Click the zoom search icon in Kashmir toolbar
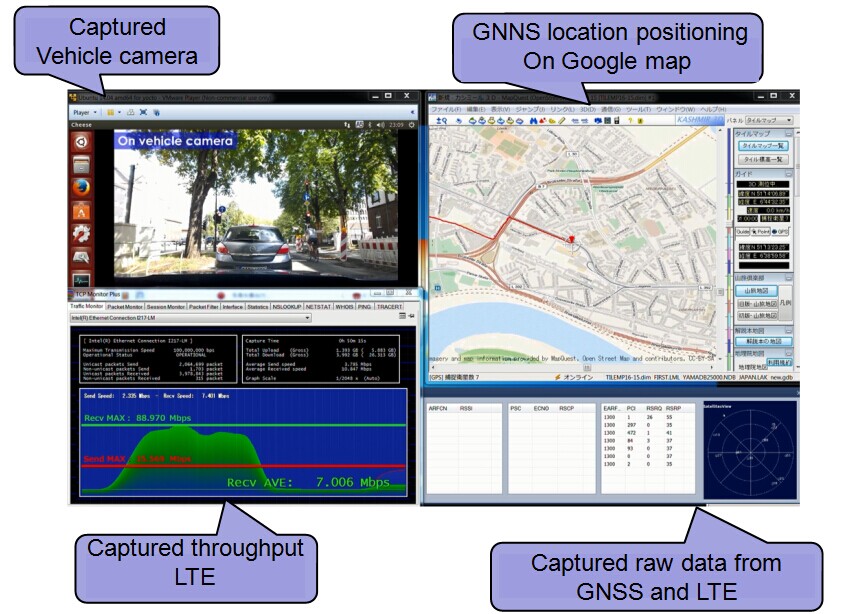 coord(442,120)
